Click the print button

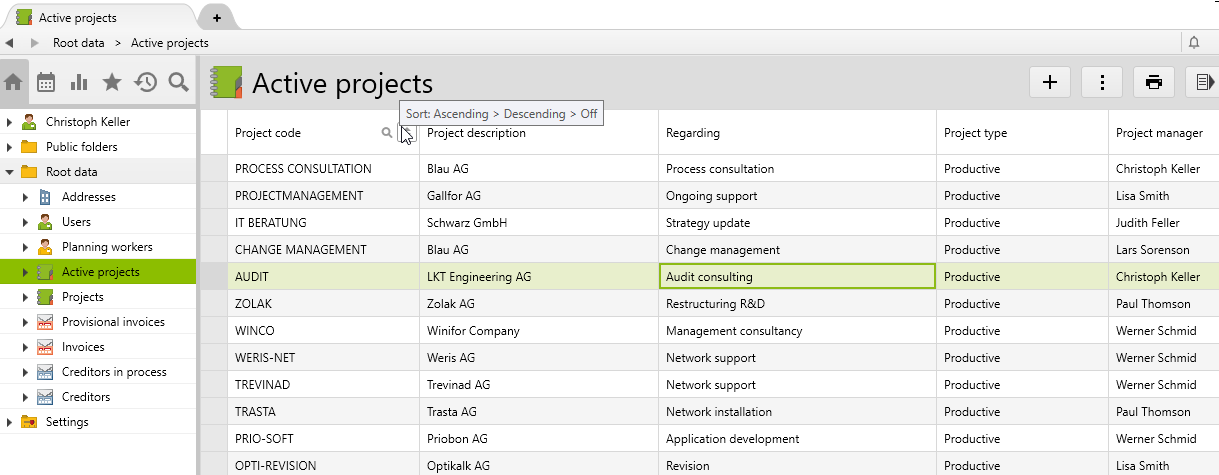(1154, 83)
